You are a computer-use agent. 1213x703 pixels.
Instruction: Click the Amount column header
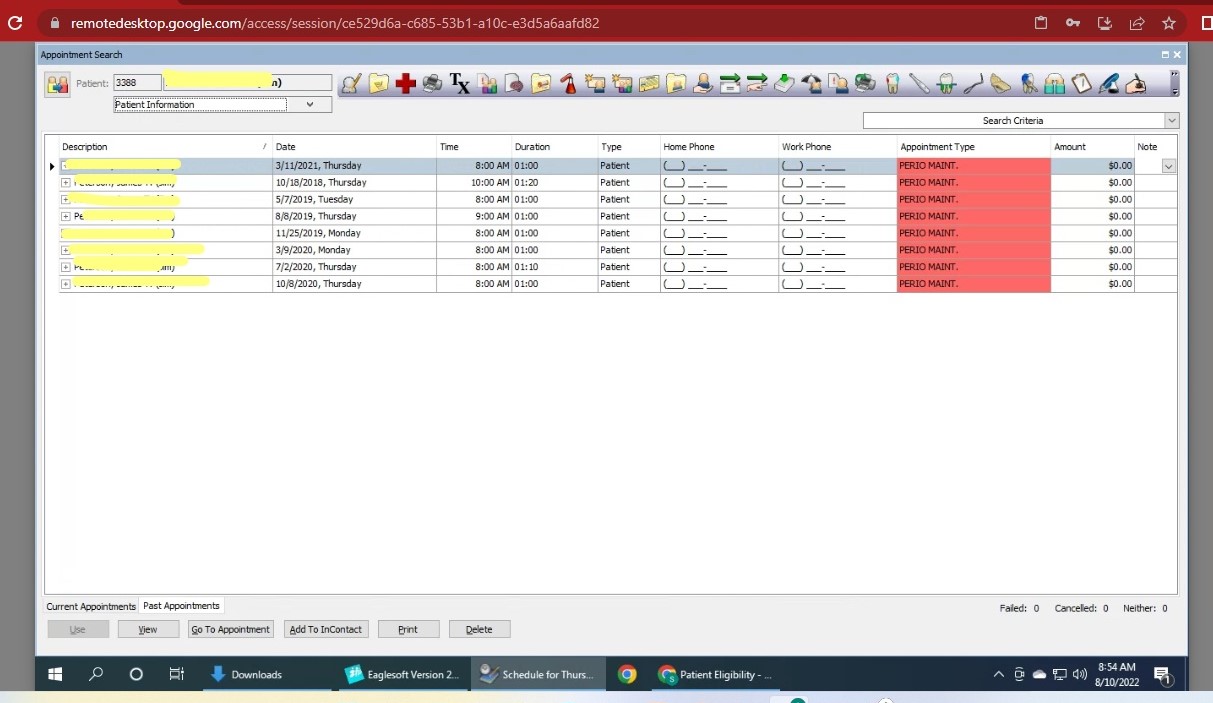pyautogui.click(x=1092, y=147)
